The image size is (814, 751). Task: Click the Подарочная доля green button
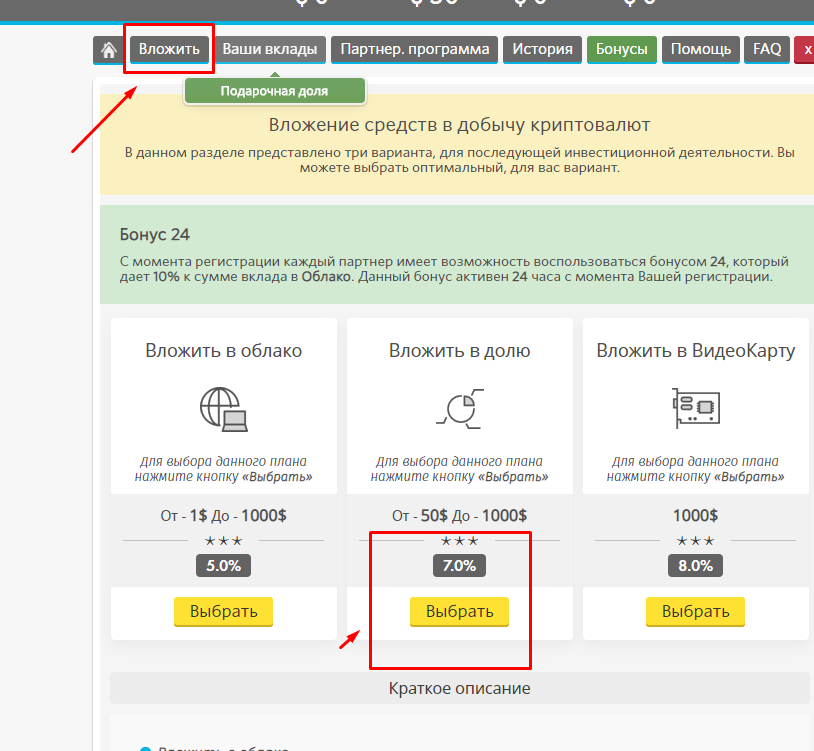275,91
